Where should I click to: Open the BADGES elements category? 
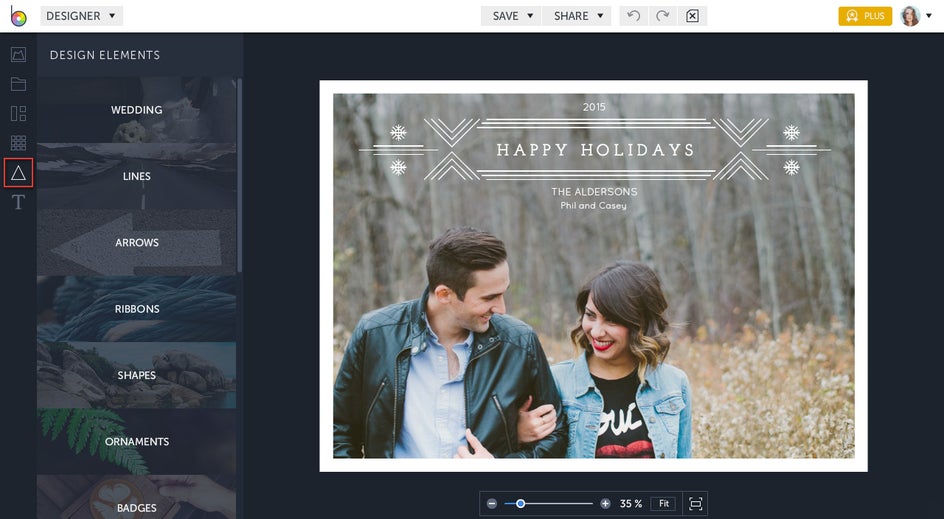pos(137,497)
